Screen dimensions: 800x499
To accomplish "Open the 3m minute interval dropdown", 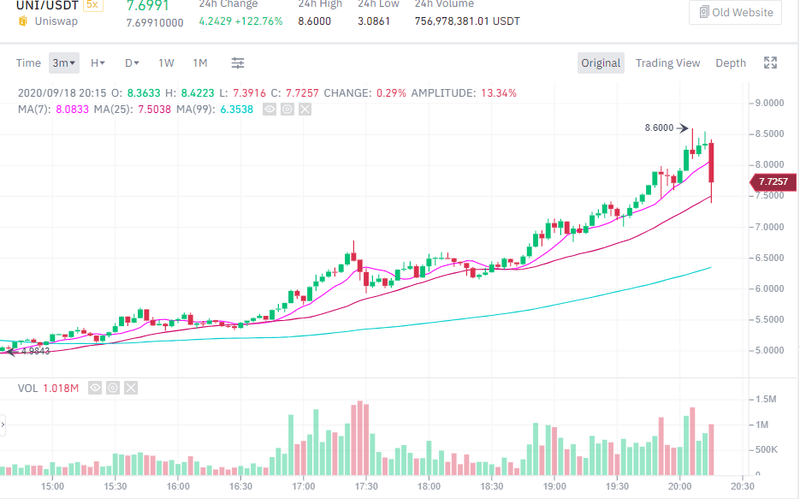I will click(64, 63).
